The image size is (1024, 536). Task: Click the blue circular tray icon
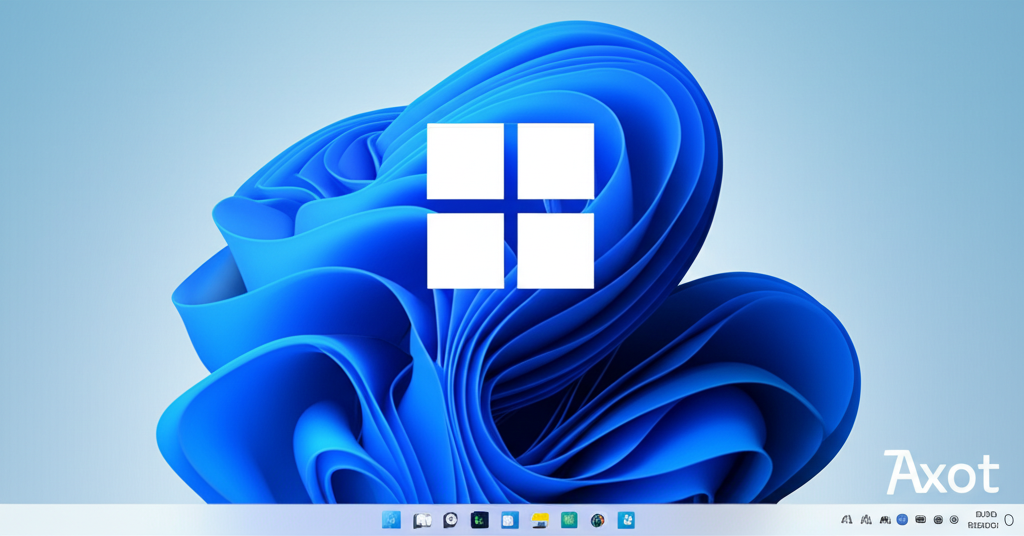tap(902, 520)
